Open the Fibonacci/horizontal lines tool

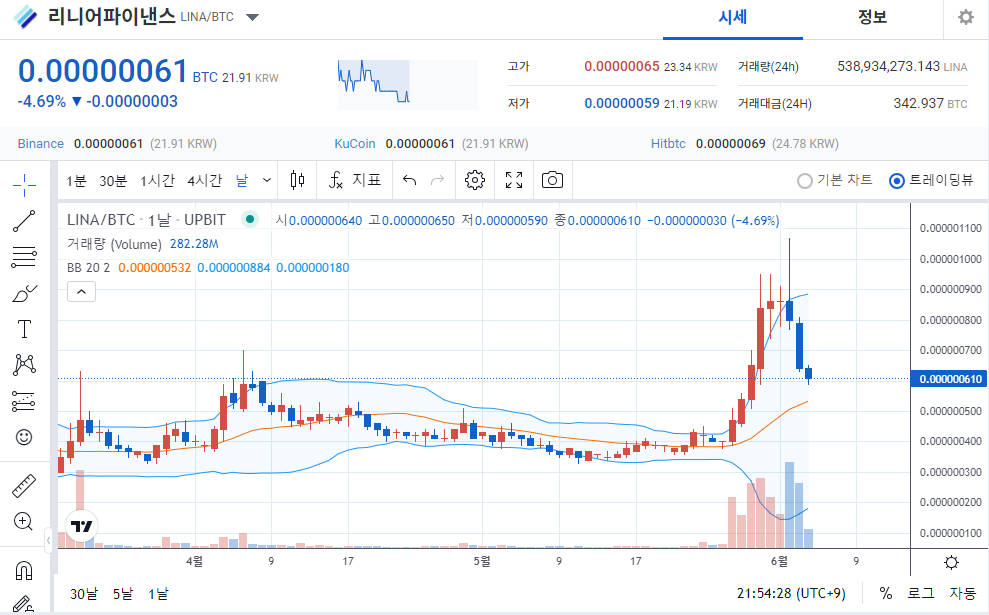[x=24, y=257]
